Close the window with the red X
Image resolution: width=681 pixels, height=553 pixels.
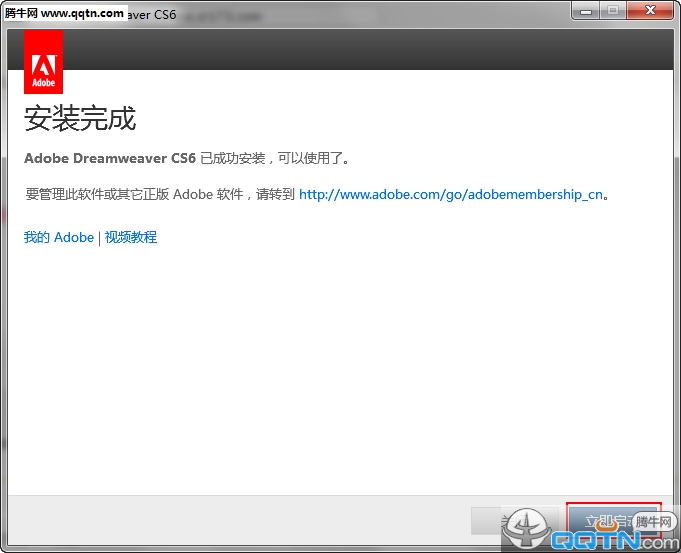pyautogui.click(x=650, y=11)
